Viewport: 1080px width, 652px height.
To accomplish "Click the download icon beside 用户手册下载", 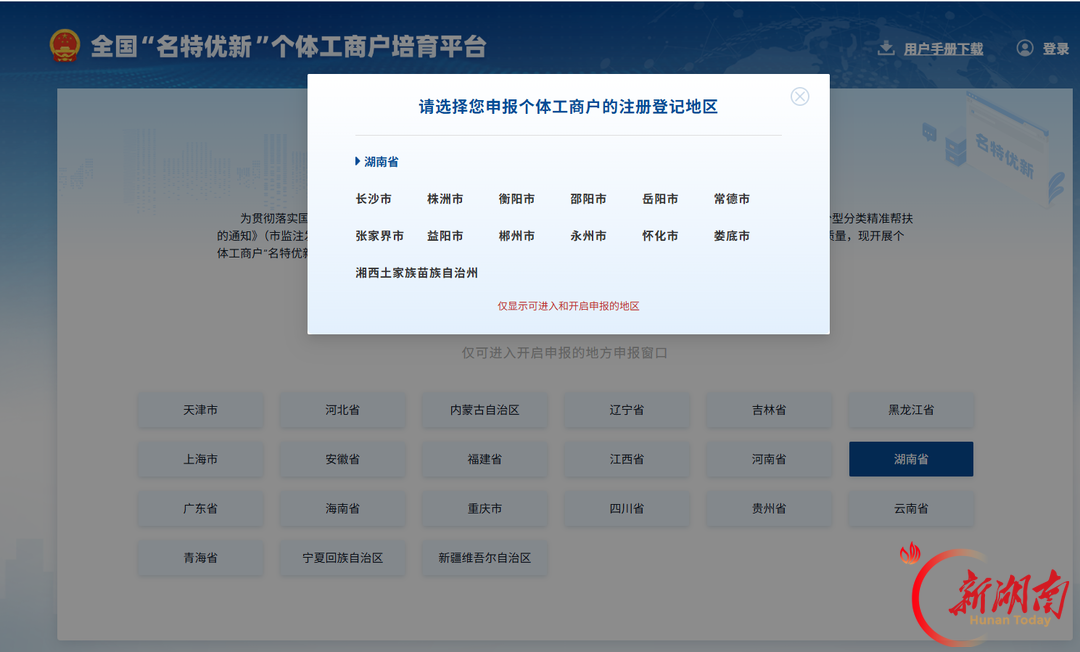I will 886,48.
